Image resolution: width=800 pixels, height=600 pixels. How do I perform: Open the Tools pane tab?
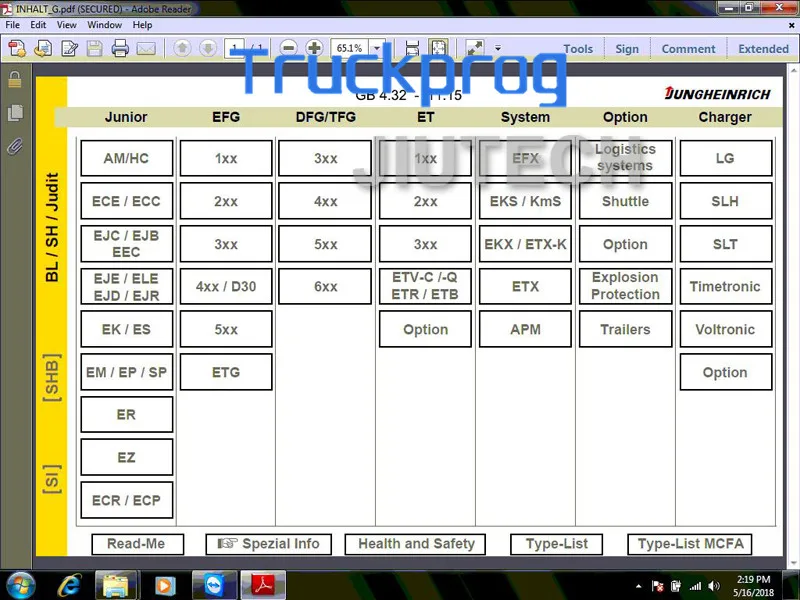click(578, 48)
